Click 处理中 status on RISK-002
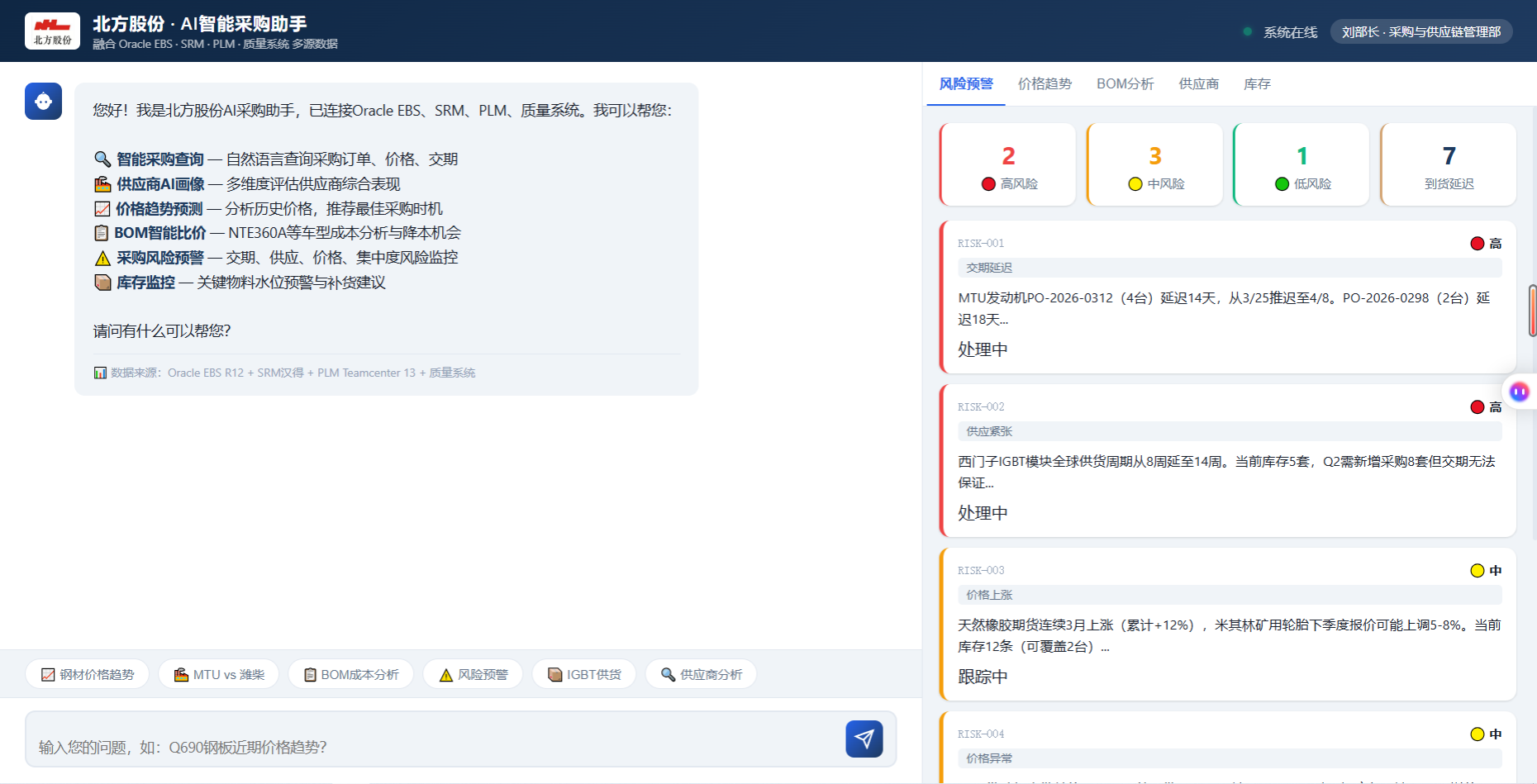 click(x=983, y=513)
